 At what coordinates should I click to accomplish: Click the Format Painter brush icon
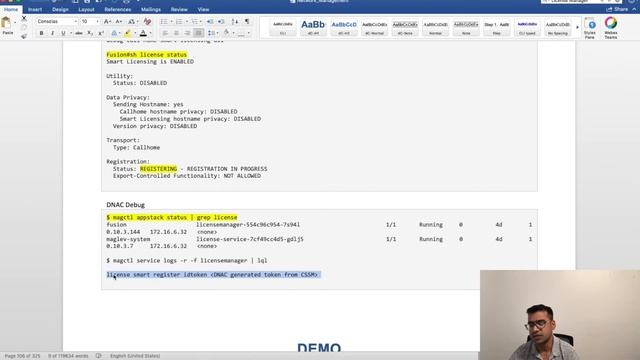(24, 36)
